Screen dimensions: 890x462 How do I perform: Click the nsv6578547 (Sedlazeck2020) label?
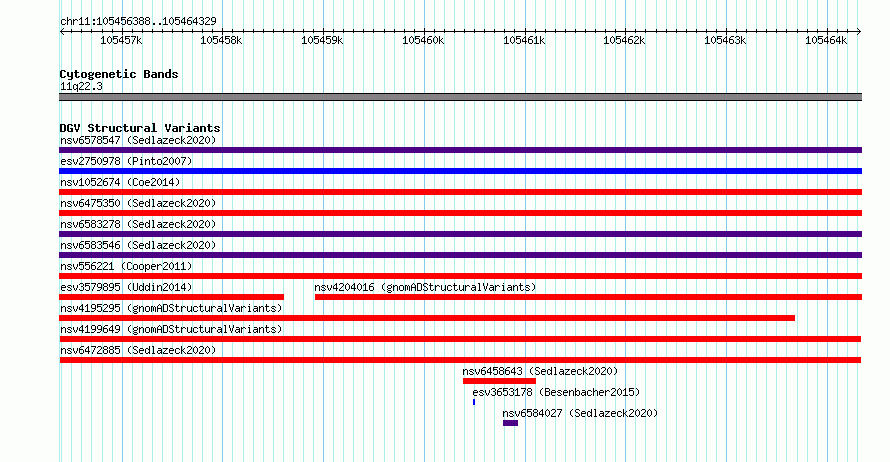[138, 140]
